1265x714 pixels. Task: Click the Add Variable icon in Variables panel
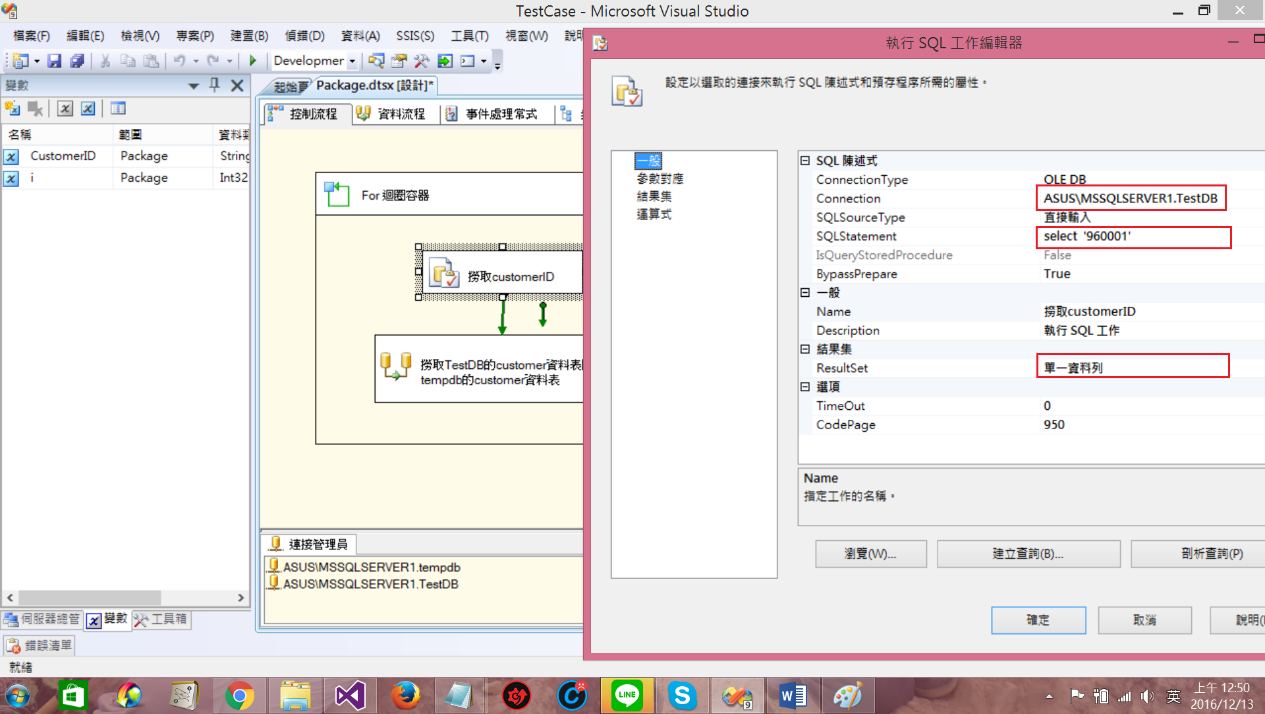coord(13,108)
